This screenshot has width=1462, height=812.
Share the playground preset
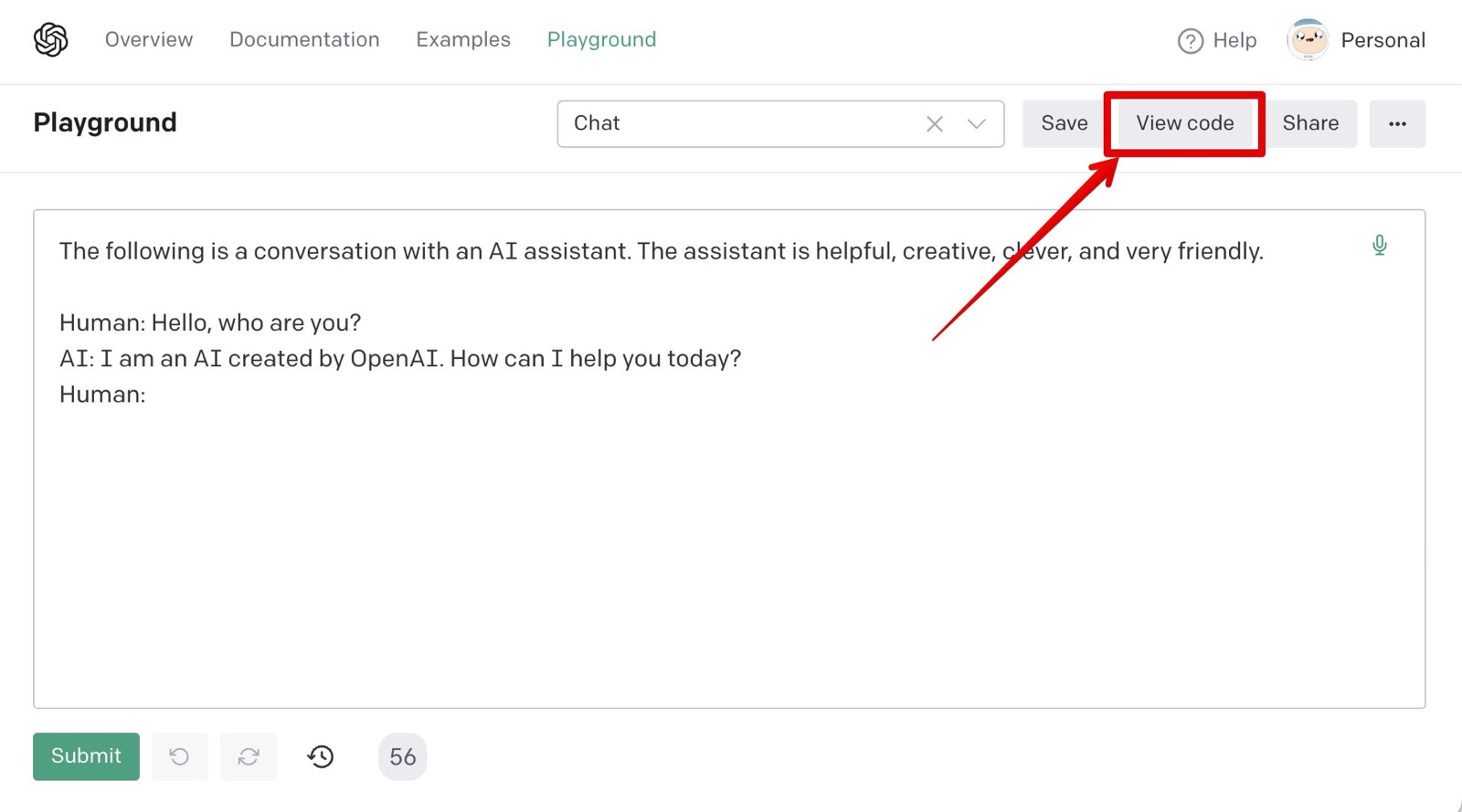[1310, 124]
